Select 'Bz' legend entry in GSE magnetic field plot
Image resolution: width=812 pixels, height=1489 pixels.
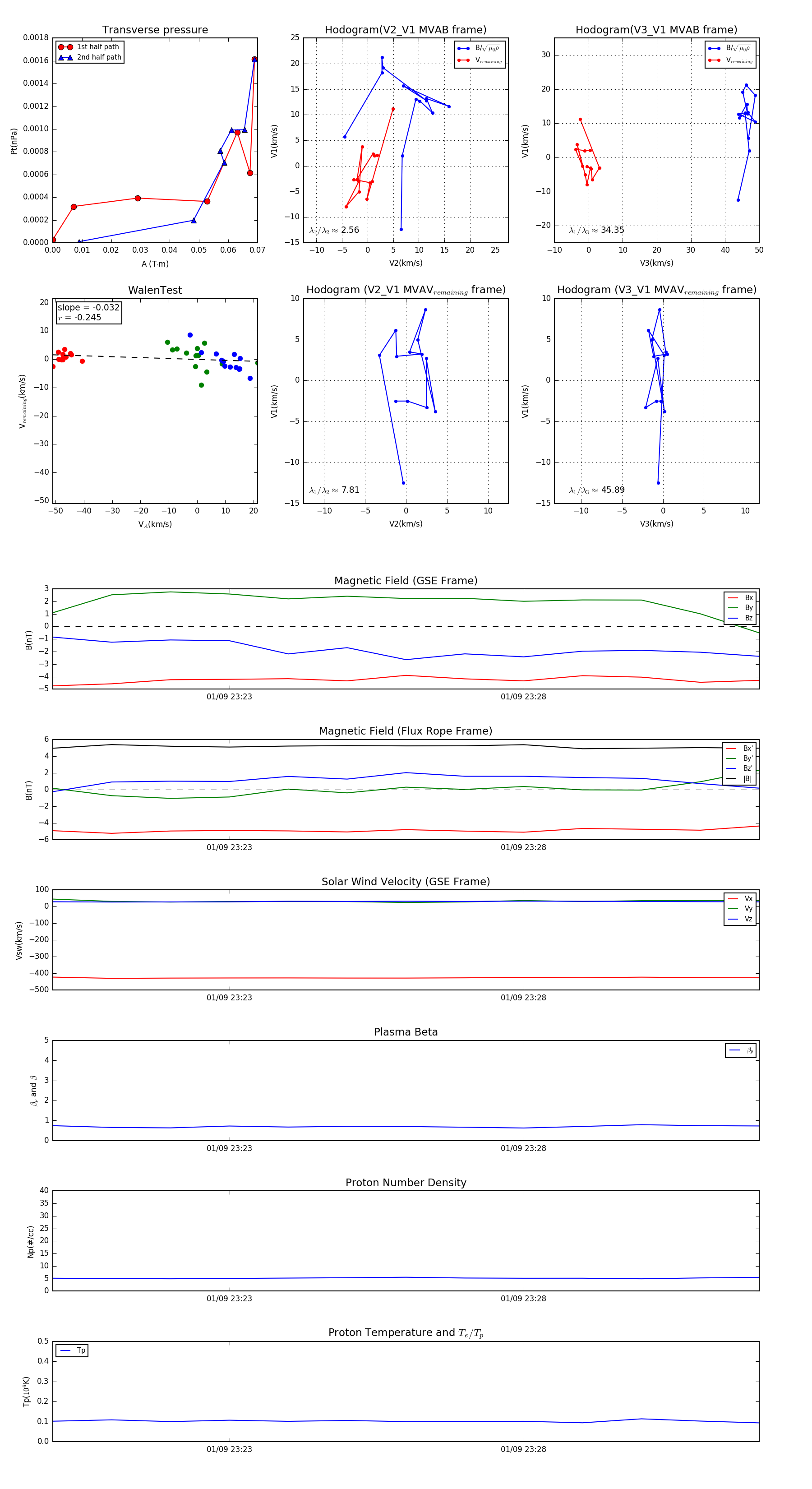740,618
